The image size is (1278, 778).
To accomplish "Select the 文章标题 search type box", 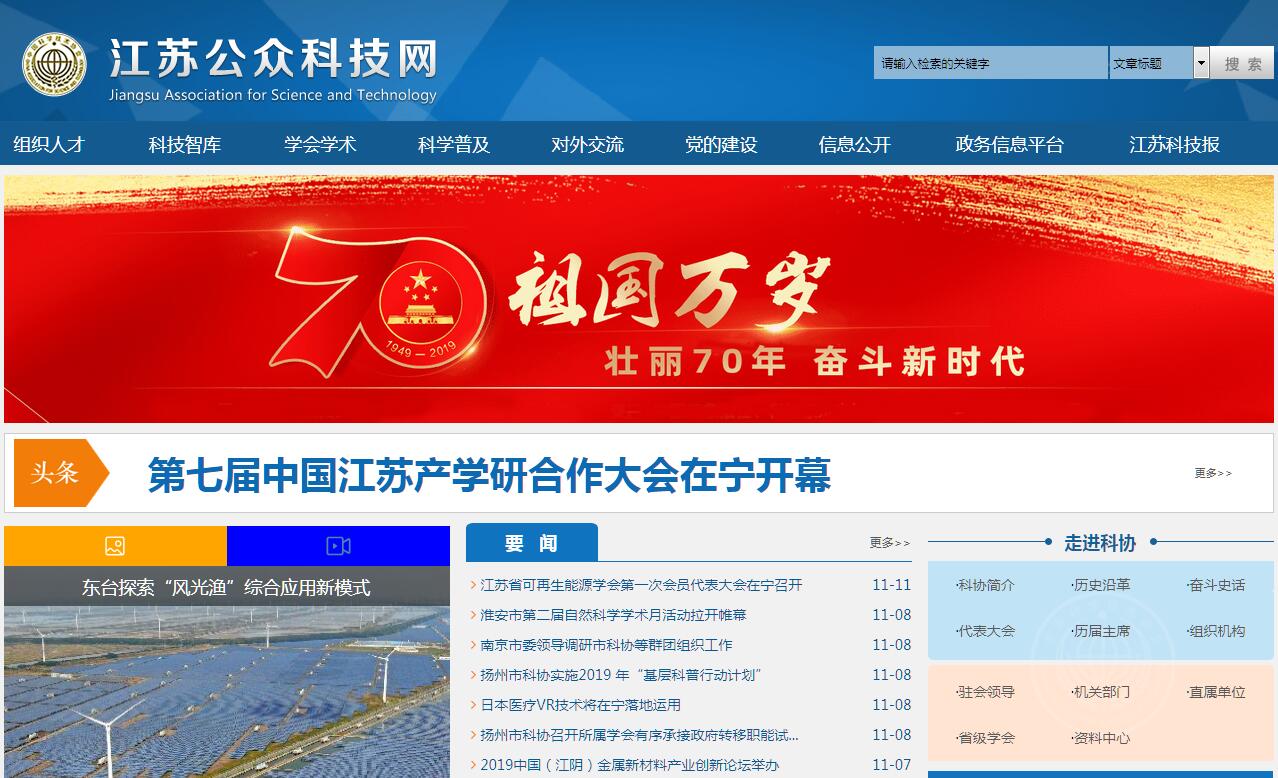I will (x=1150, y=63).
